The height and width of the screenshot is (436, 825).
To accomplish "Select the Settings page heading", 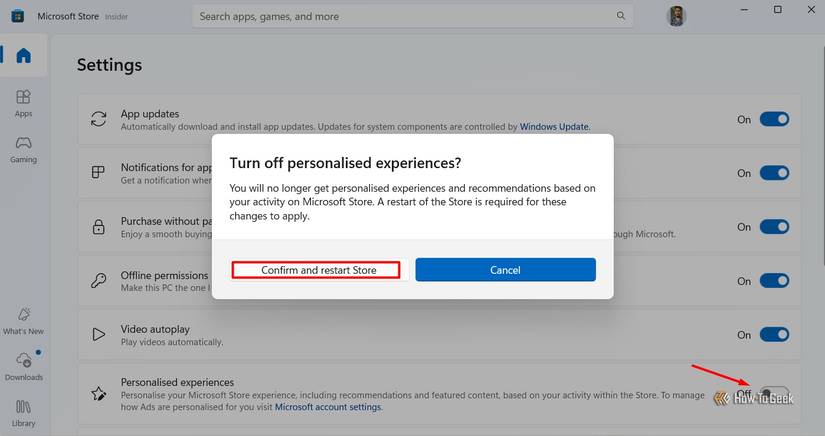I will tap(109, 65).
